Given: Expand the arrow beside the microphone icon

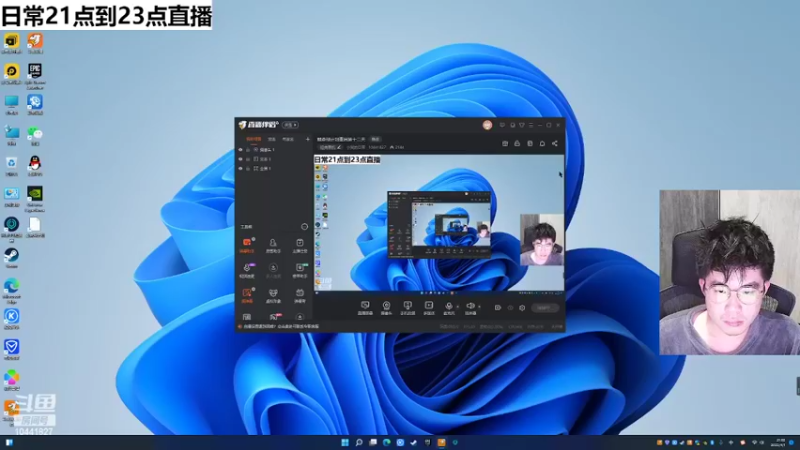Looking at the screenshot, I should 457,307.
